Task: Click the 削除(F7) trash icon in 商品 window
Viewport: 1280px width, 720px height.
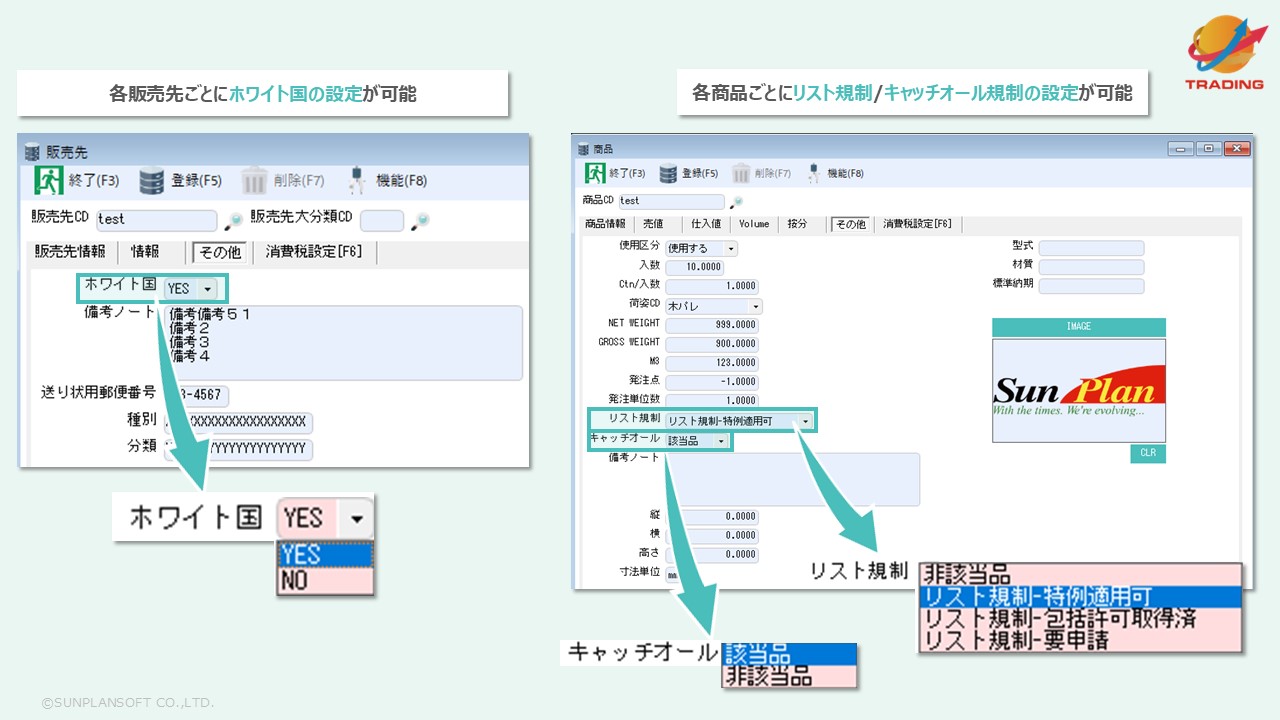Action: [741, 173]
